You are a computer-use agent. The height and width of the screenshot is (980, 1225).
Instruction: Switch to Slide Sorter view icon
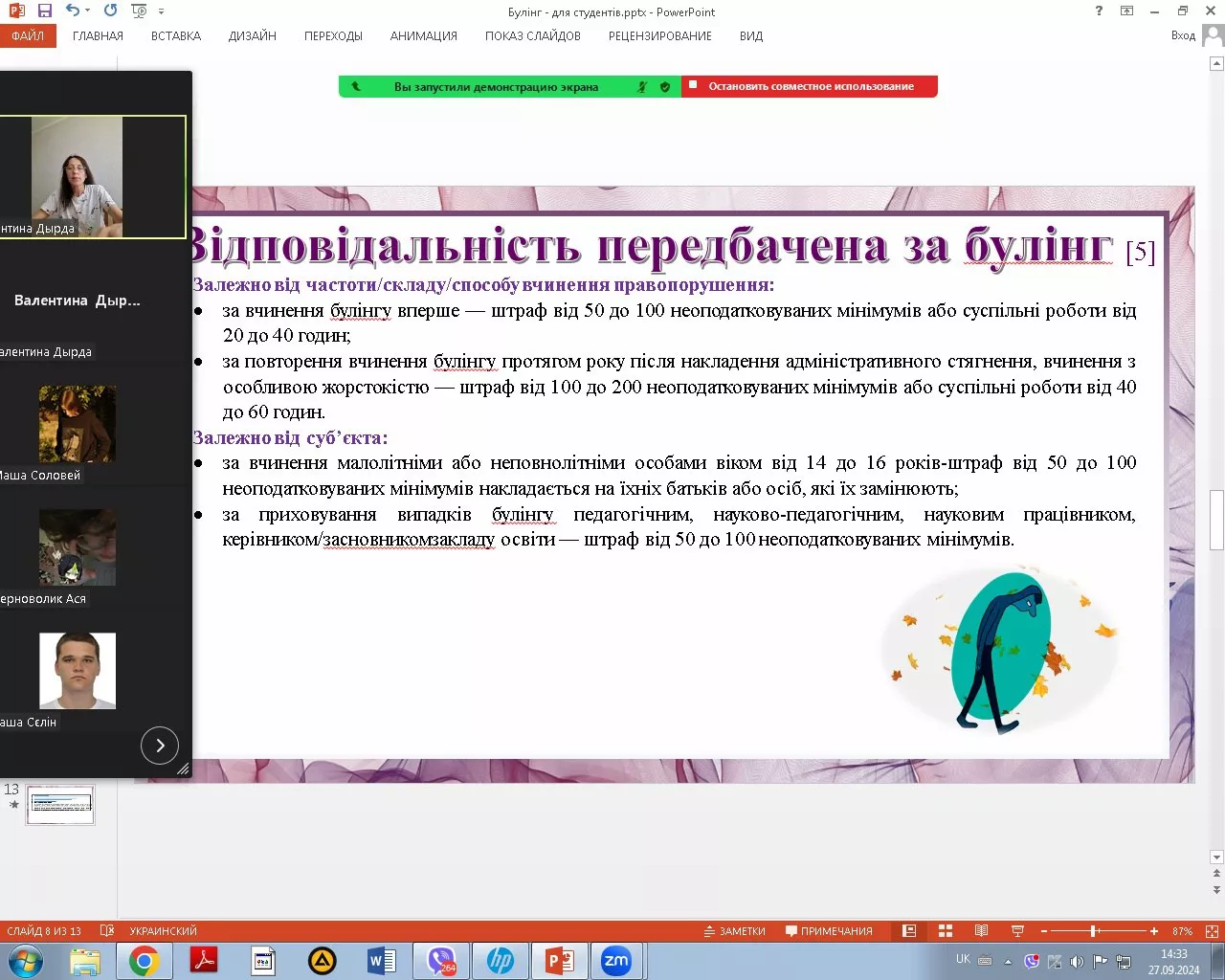pyautogui.click(x=946, y=931)
